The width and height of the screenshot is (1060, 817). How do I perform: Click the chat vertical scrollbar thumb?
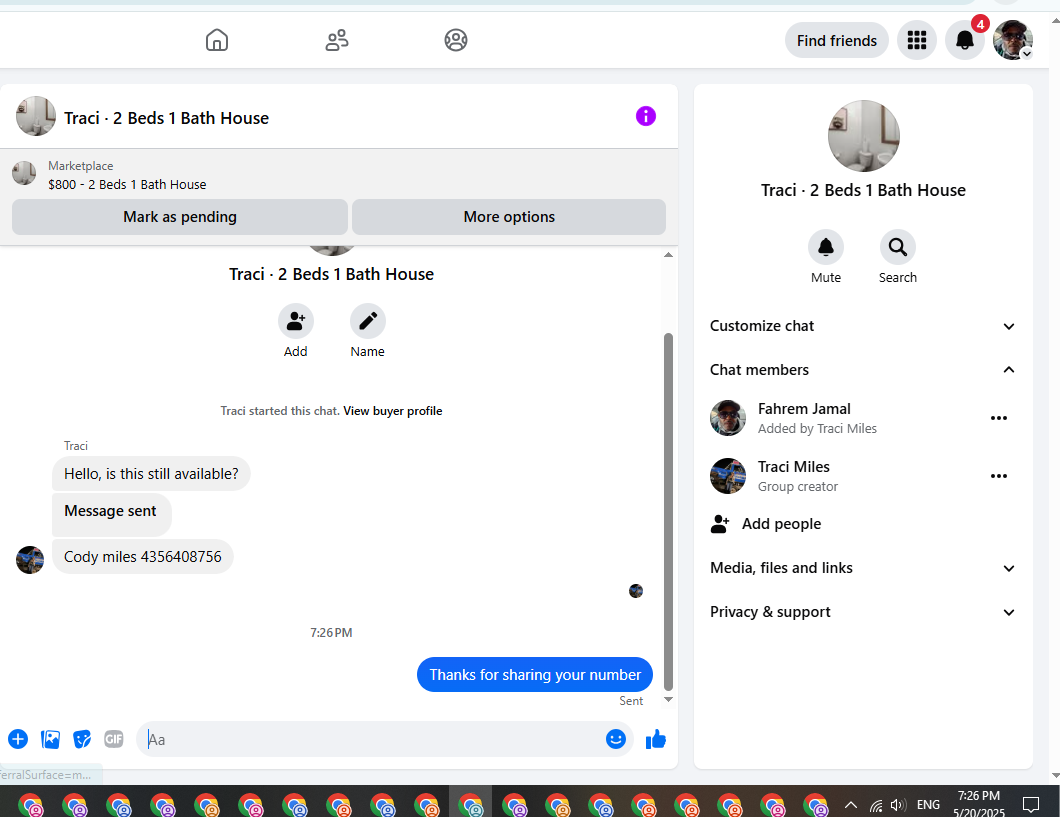point(669,512)
